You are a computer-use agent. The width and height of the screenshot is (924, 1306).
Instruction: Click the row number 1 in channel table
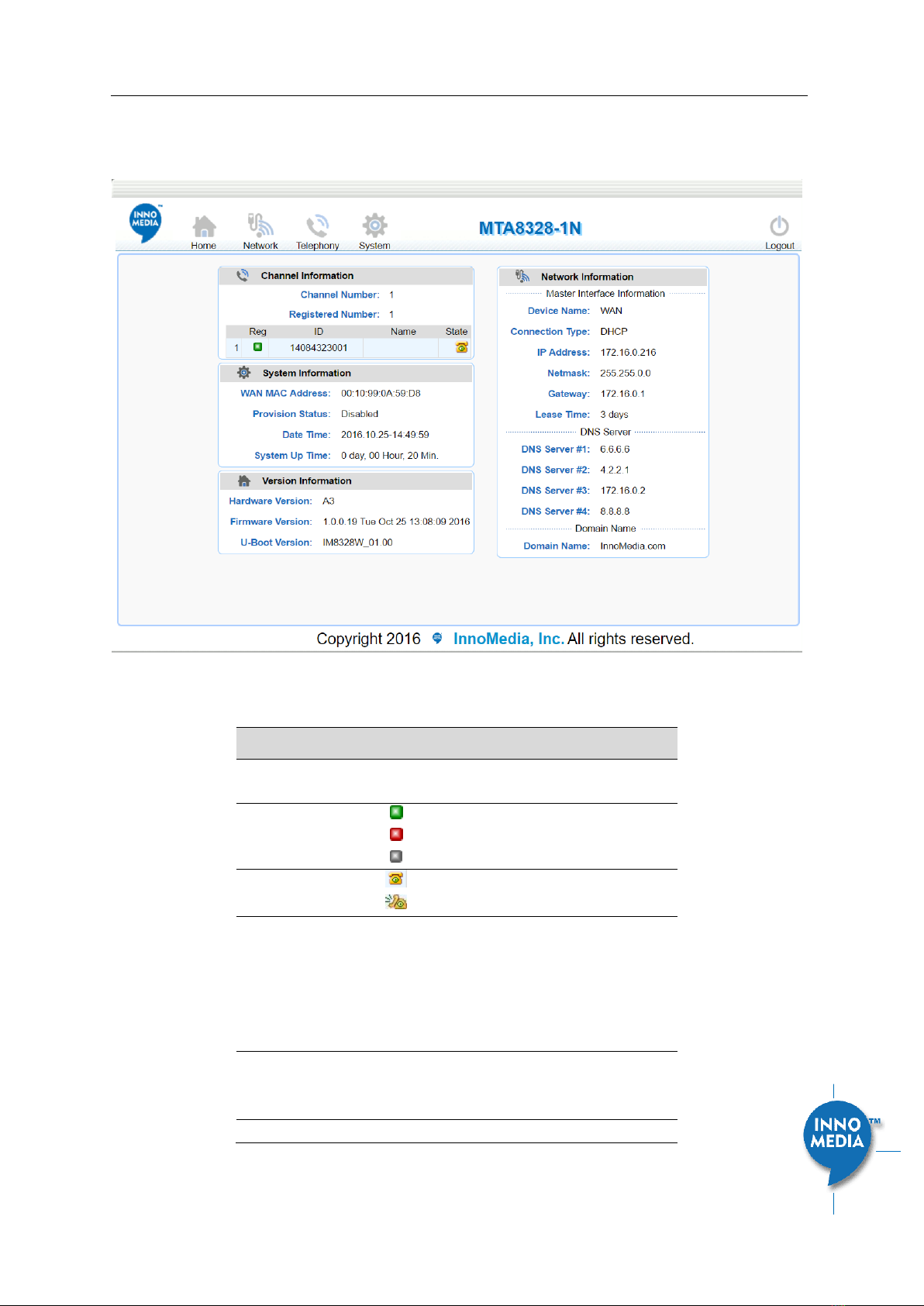(236, 348)
